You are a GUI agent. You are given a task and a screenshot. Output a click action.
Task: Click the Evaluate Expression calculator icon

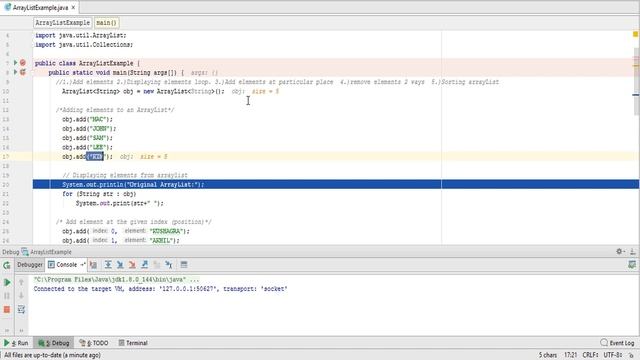[184, 265]
